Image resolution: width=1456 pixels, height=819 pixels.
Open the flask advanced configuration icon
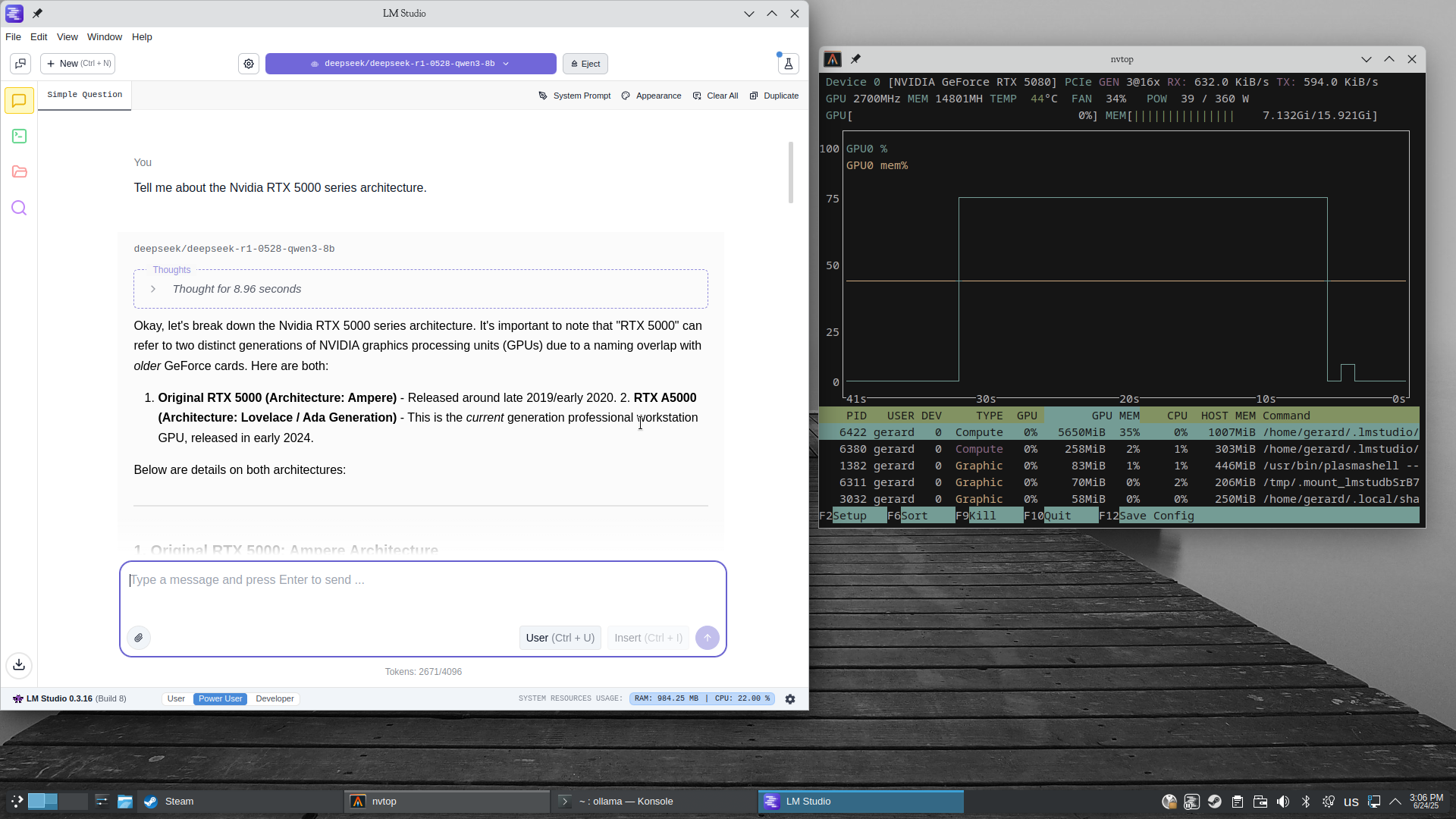click(789, 64)
